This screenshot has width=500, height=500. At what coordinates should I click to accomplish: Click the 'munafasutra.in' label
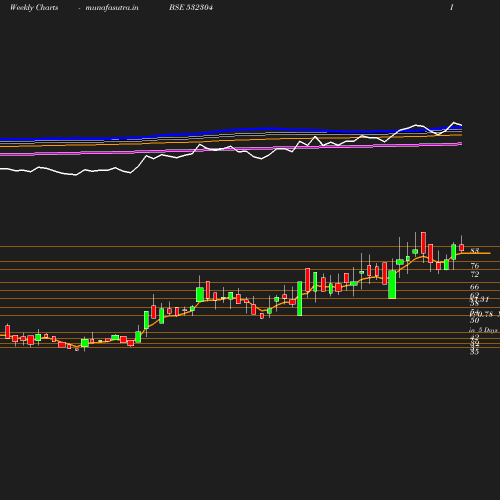[x=112, y=8]
